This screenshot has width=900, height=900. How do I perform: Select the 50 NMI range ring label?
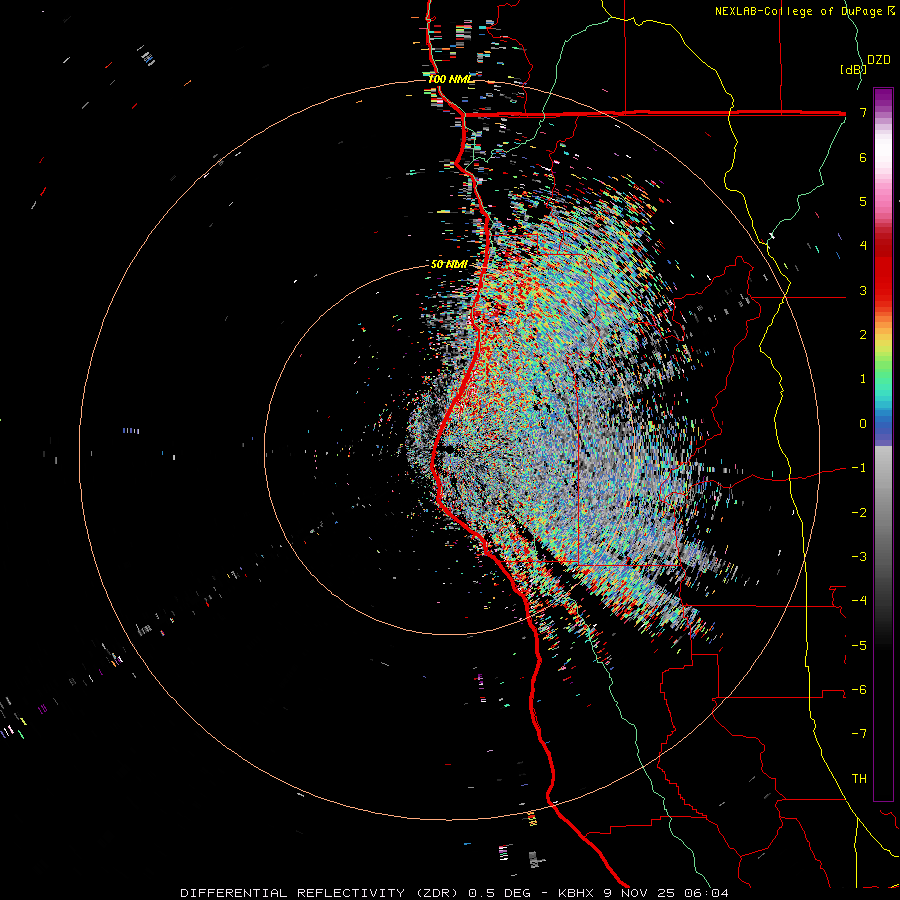pos(449,264)
